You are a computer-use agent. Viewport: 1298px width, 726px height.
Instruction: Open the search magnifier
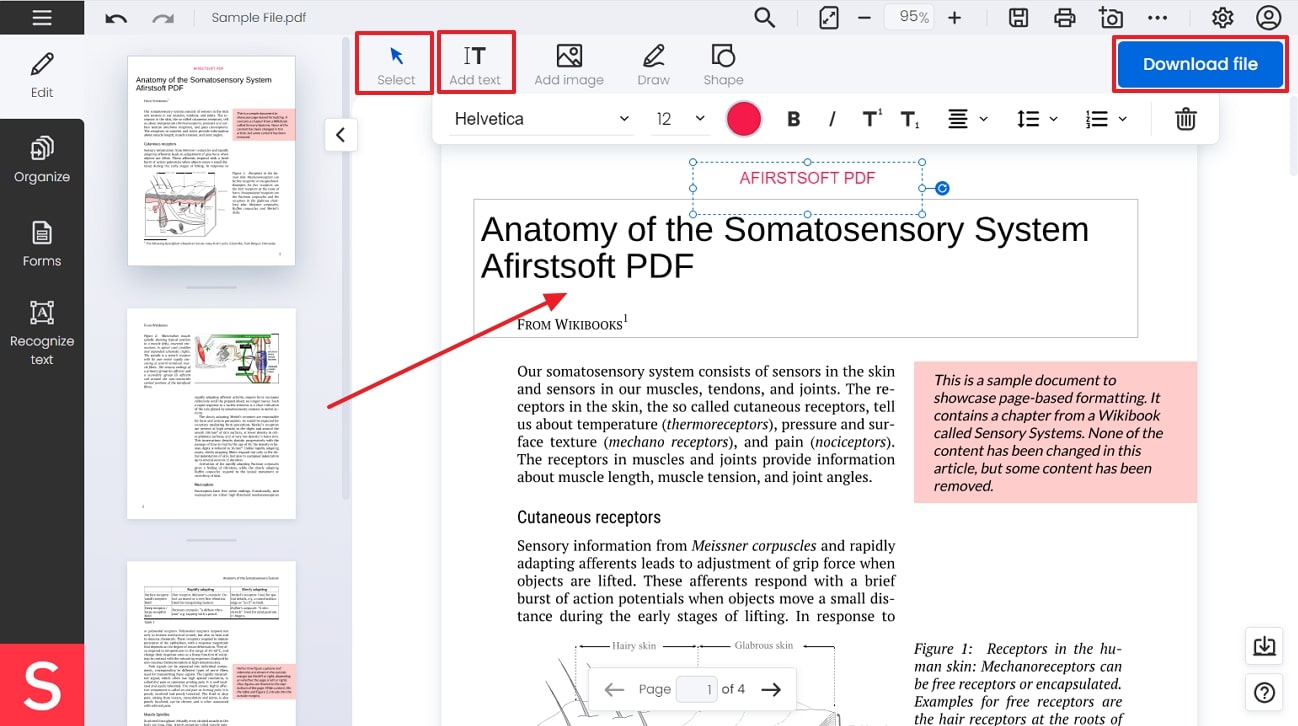pyautogui.click(x=765, y=17)
